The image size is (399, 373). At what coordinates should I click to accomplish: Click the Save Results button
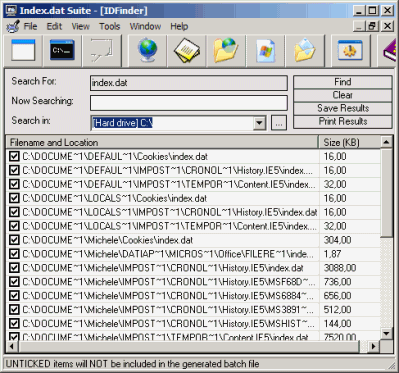coord(342,108)
